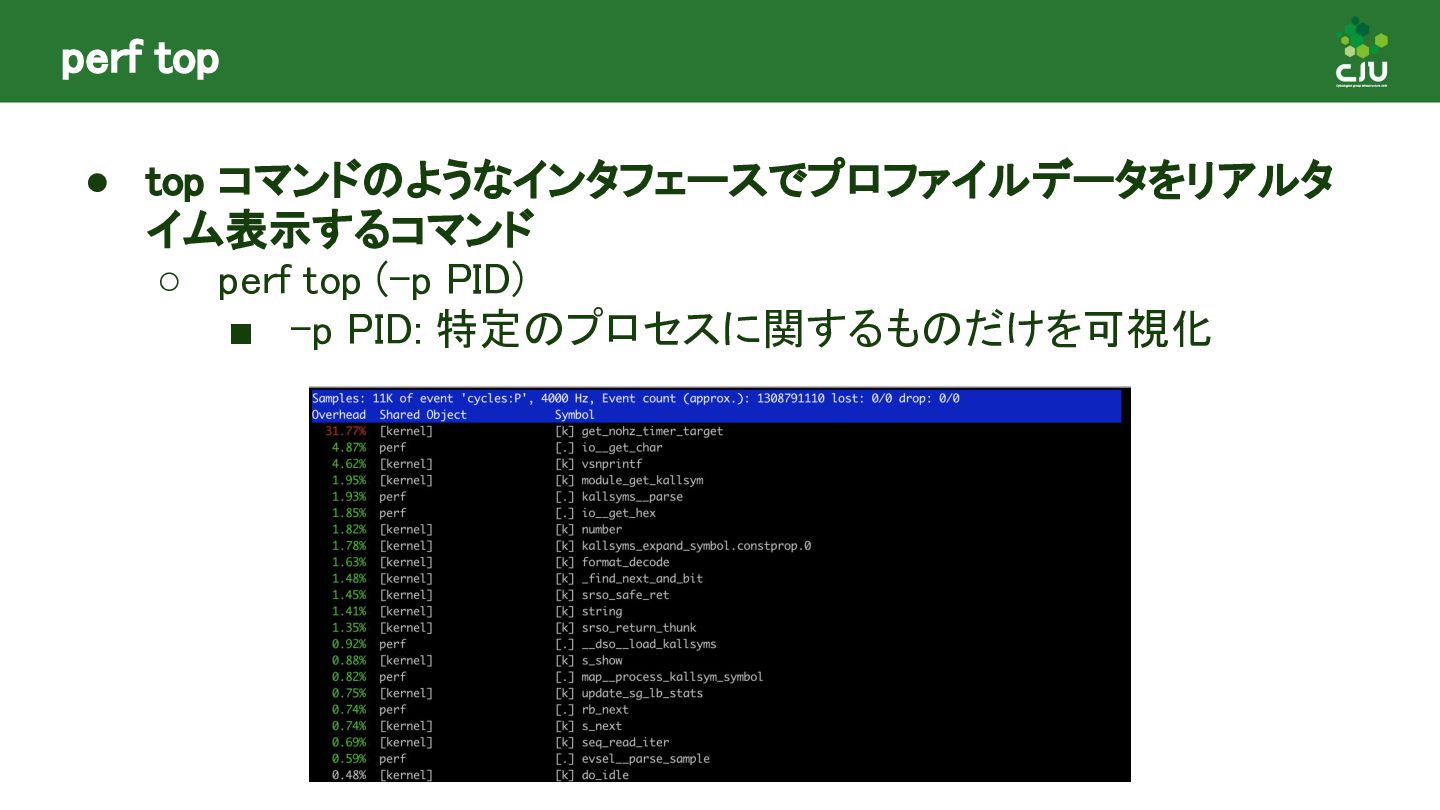The image size is (1440, 810).
Task: Select the 'perf top (-p PID)' bullet text
Action: tap(371, 282)
